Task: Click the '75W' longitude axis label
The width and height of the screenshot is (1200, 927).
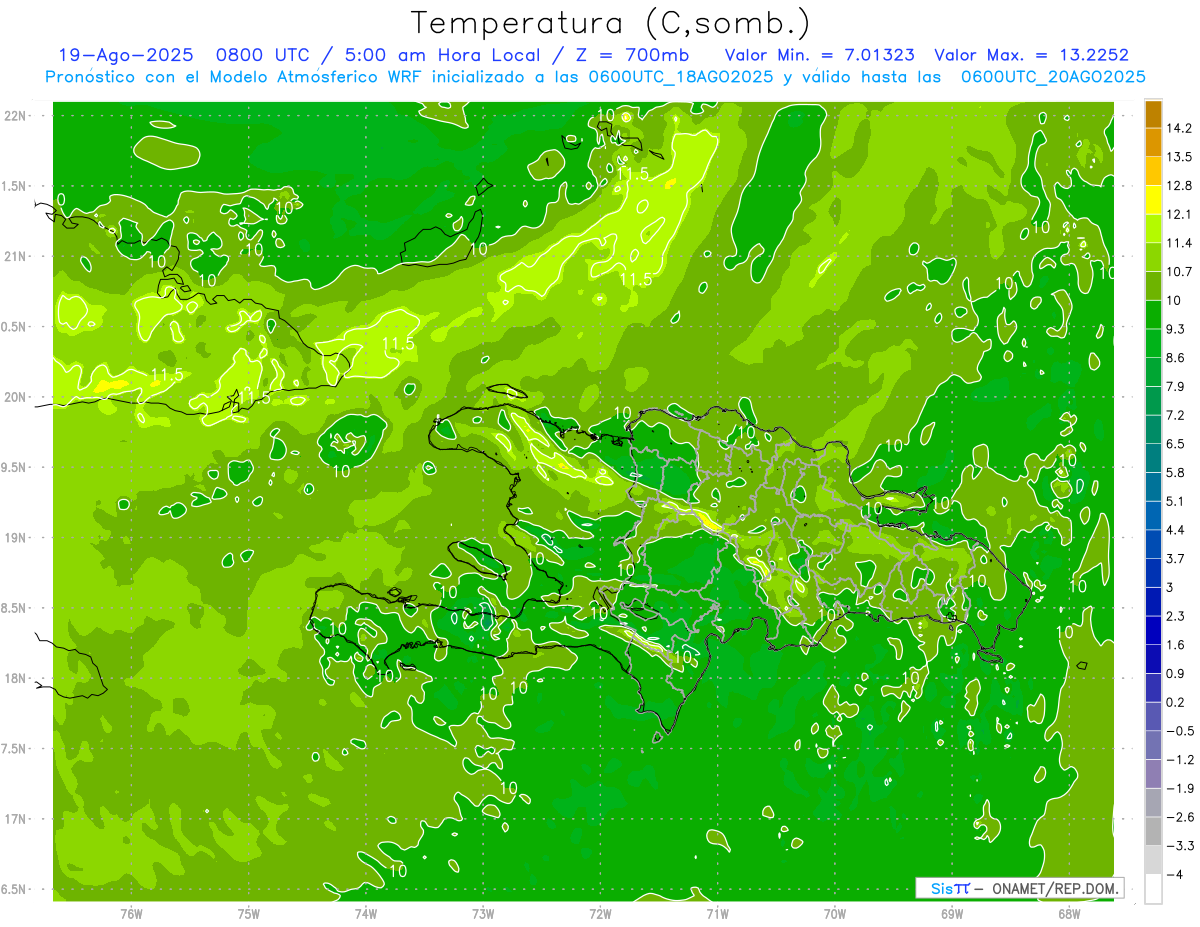Action: click(x=249, y=913)
